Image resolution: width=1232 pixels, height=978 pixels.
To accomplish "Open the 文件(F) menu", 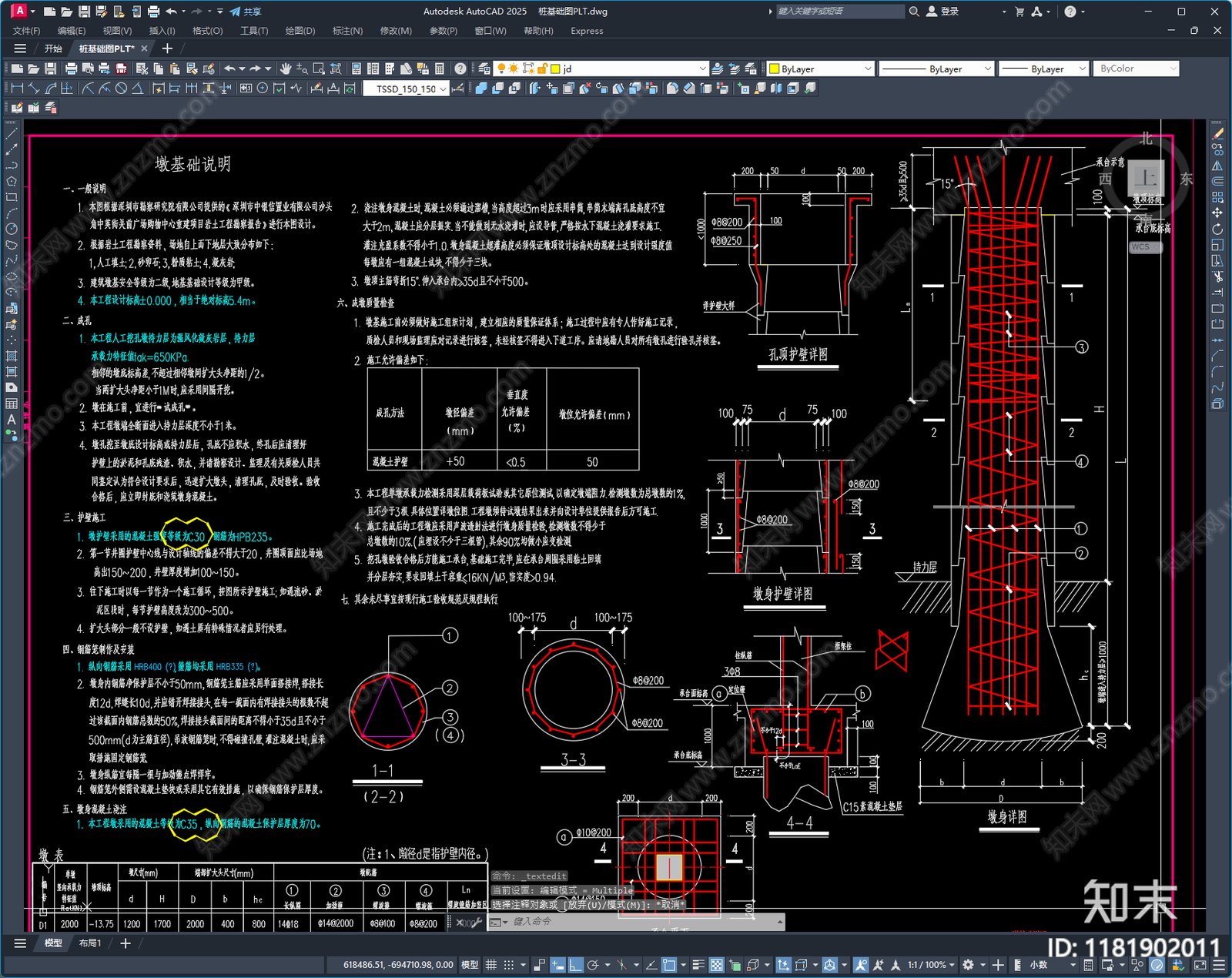I will click(x=26, y=31).
